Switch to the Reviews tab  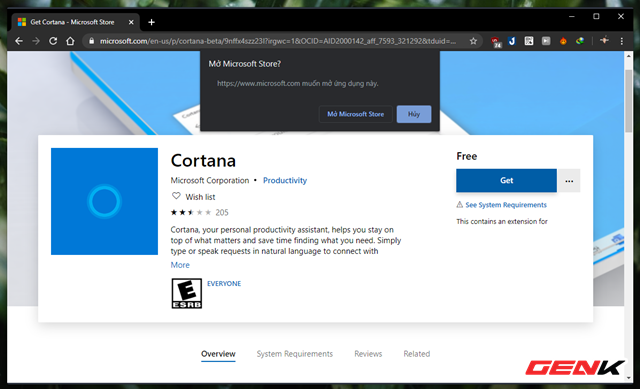pyautogui.click(x=368, y=354)
